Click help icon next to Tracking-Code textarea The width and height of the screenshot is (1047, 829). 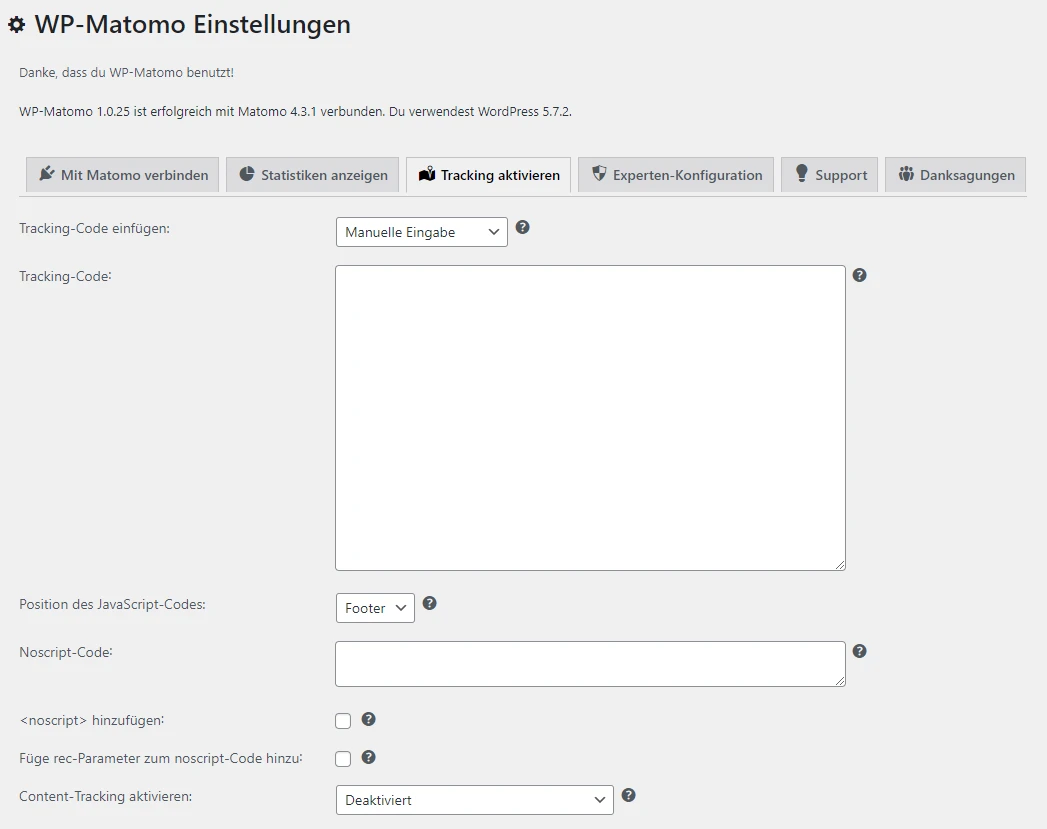(859, 275)
